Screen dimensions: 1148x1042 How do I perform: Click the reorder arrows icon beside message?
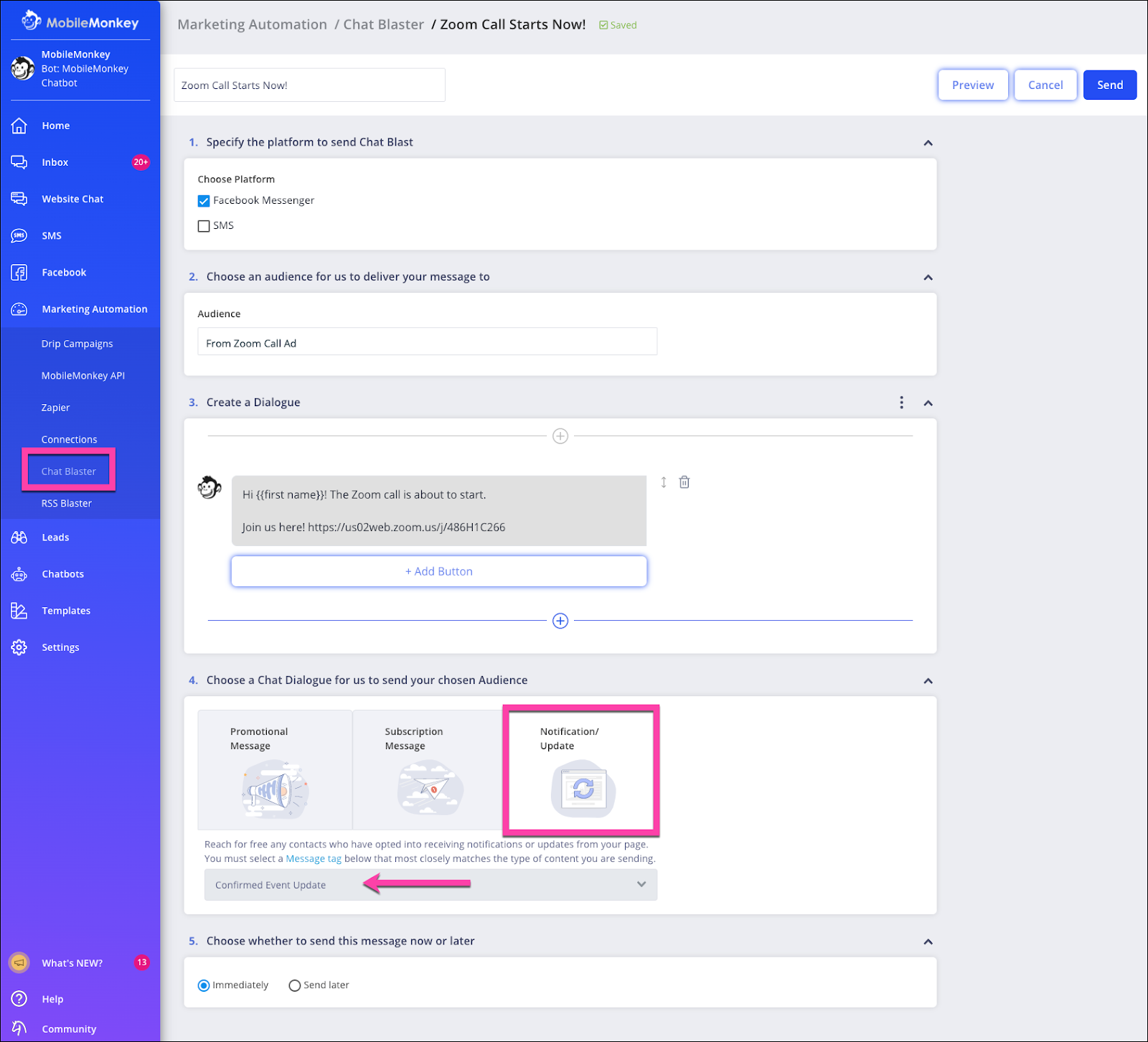664,482
